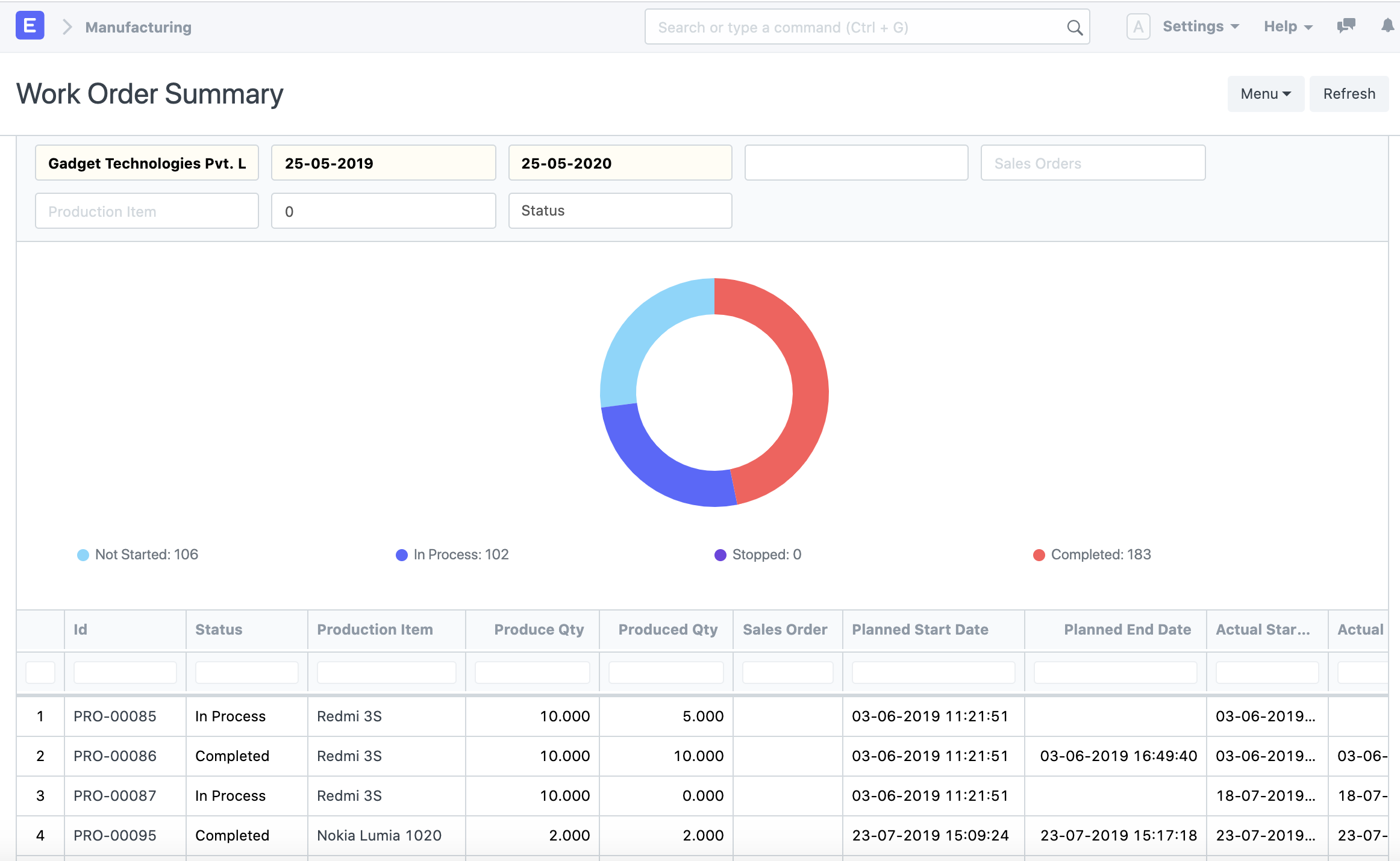This screenshot has height=861, width=1400.
Task: Open the Menu dropdown button
Action: (x=1266, y=94)
